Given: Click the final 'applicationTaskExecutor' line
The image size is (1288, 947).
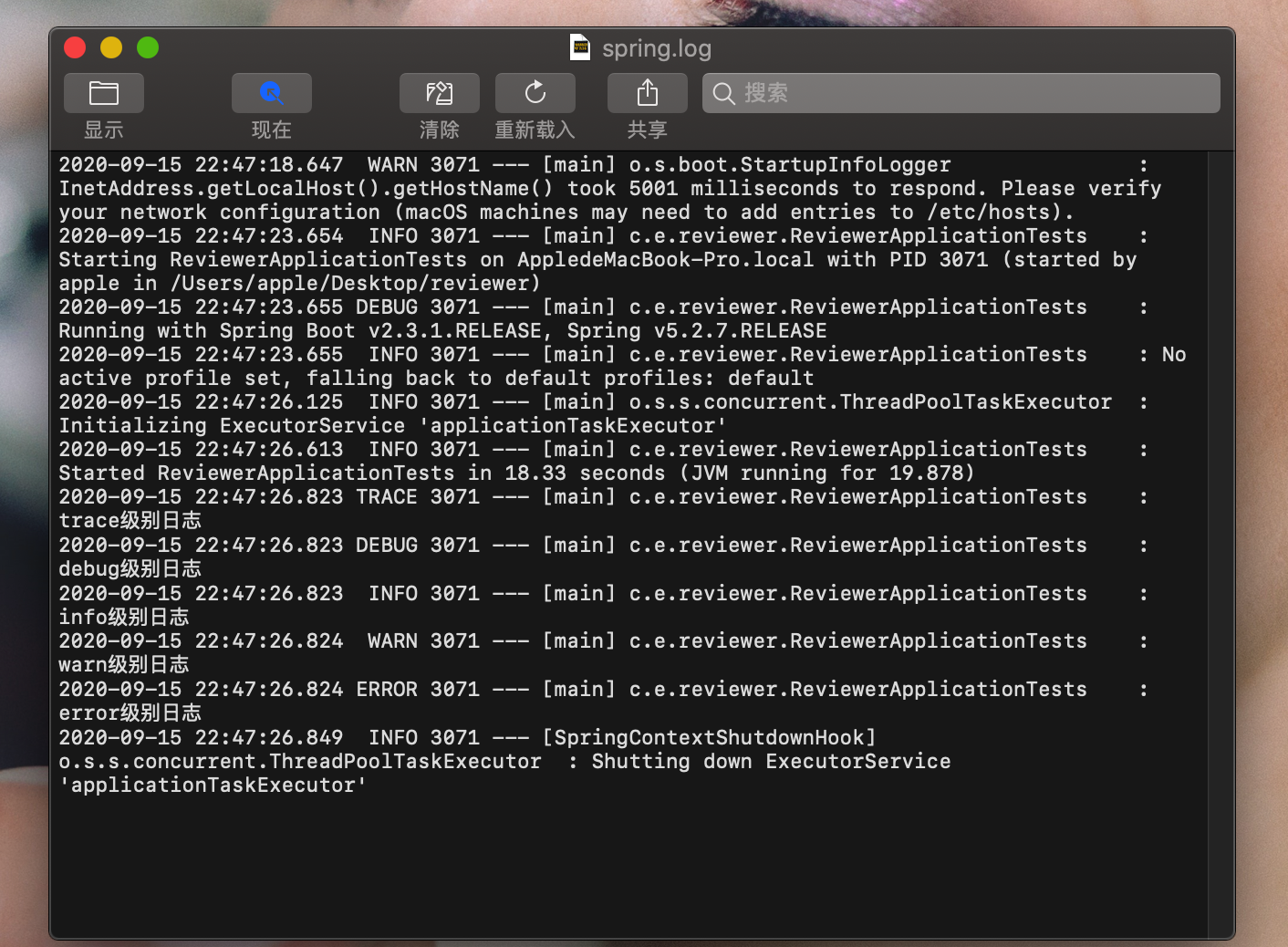Looking at the screenshot, I should pos(213,786).
